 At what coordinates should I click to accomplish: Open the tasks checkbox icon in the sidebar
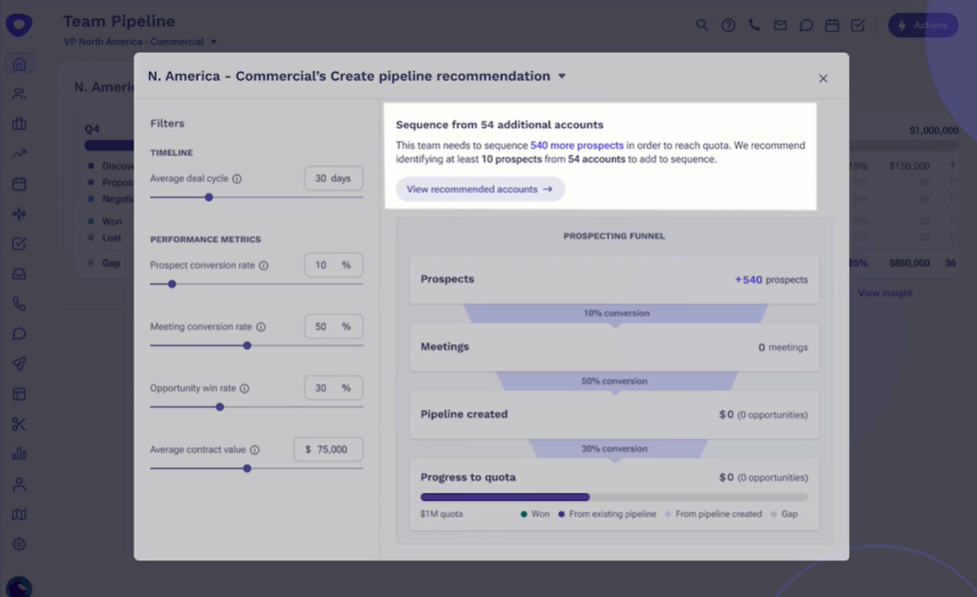click(x=19, y=244)
